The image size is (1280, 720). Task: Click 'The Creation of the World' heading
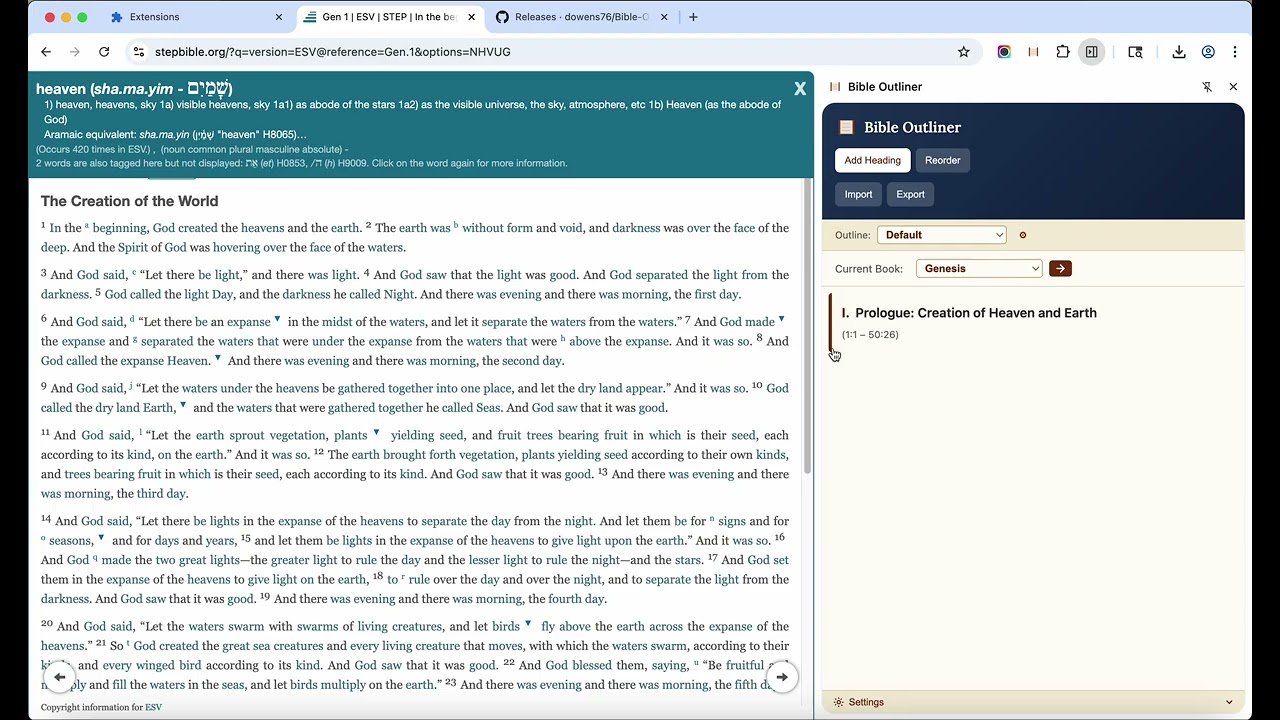129,201
